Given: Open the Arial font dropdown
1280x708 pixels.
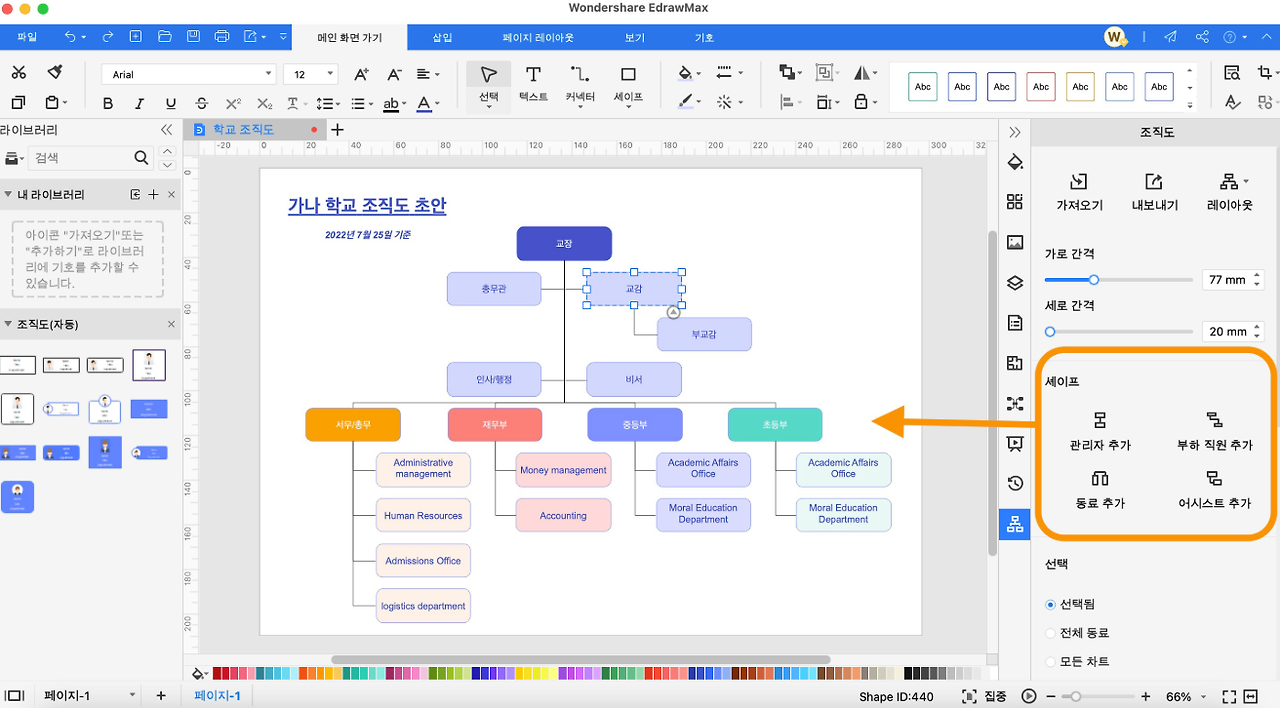Looking at the screenshot, I should (189, 74).
